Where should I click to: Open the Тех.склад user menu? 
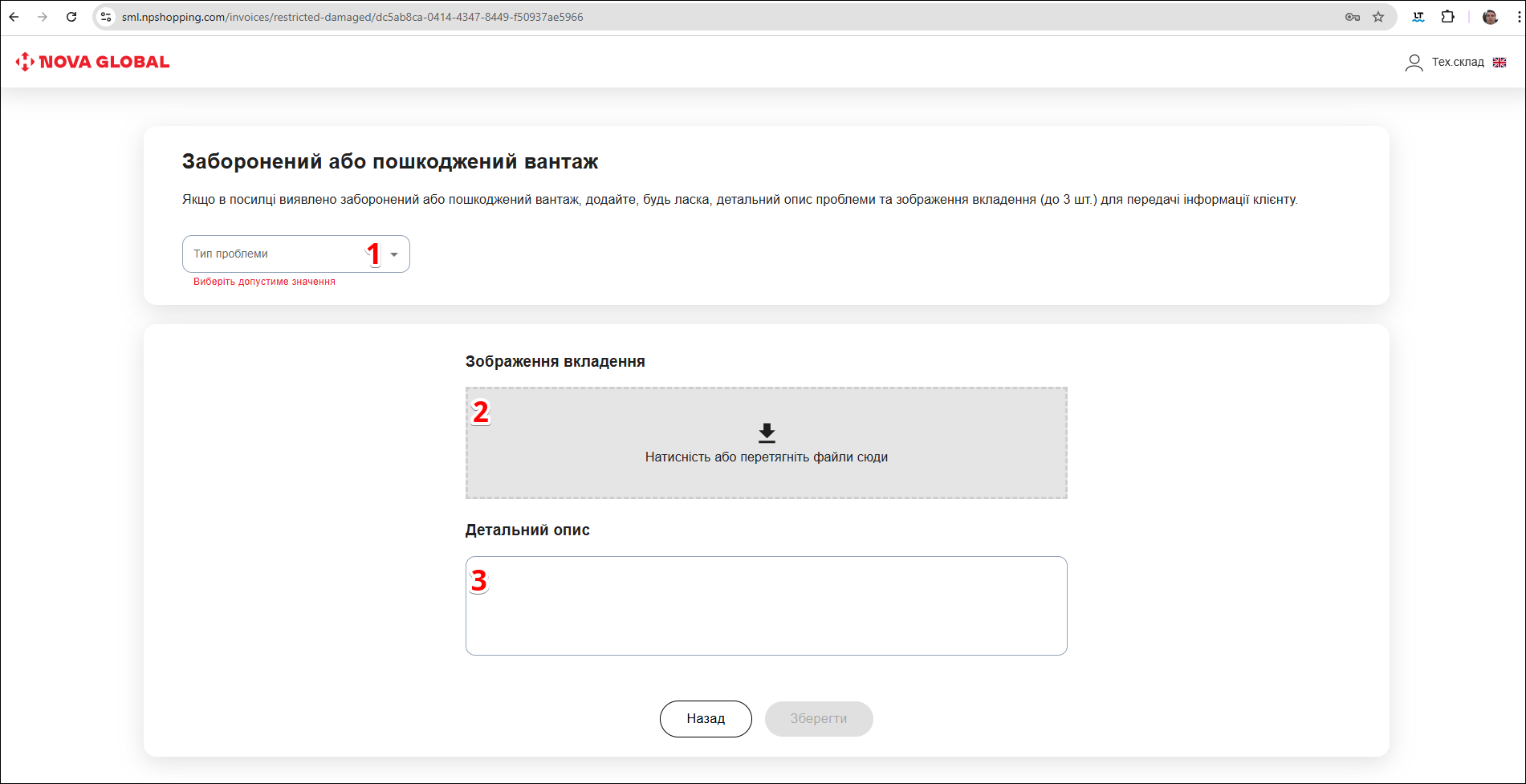(x=1458, y=62)
